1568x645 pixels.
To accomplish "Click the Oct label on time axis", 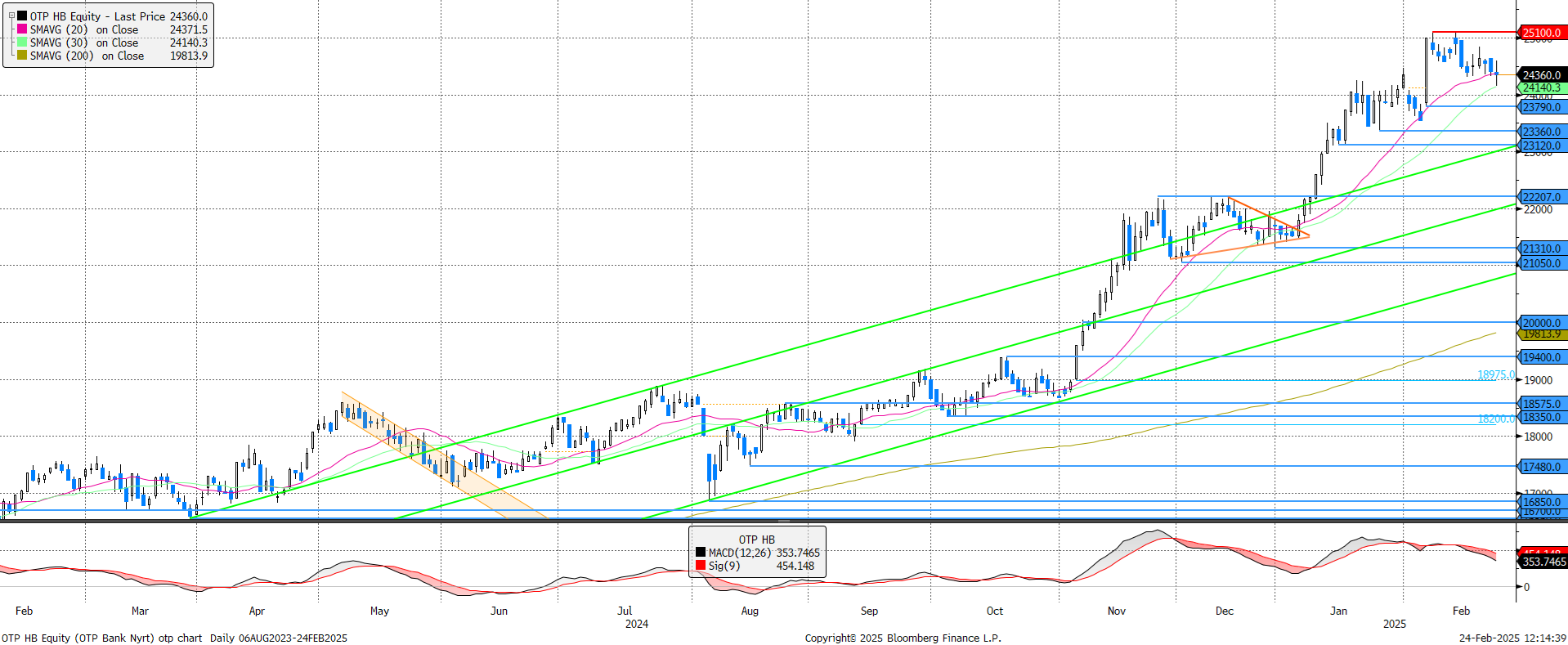I will [x=995, y=611].
